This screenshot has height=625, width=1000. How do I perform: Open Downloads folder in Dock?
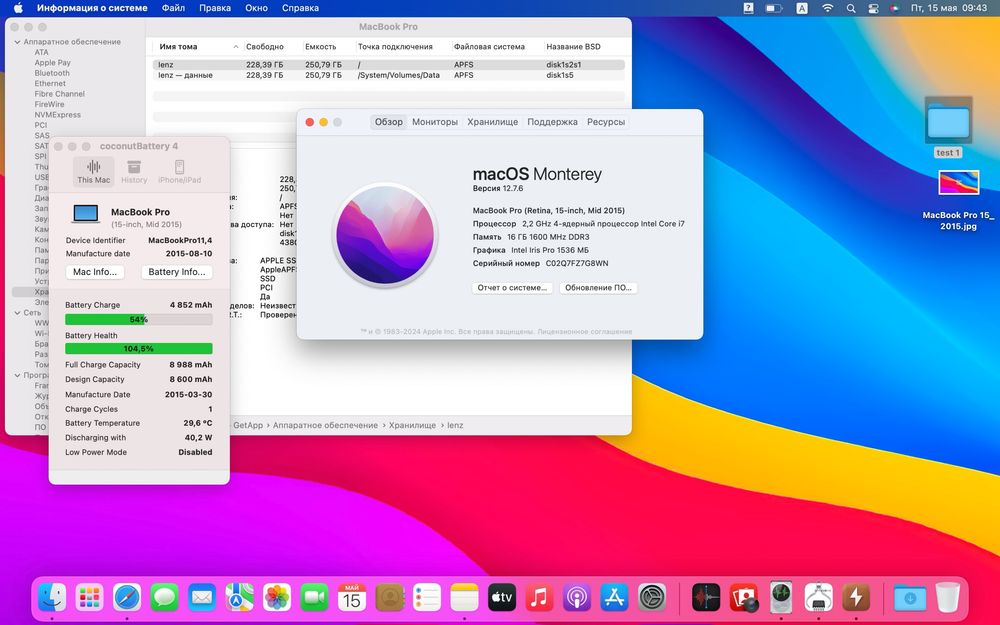(x=910, y=598)
